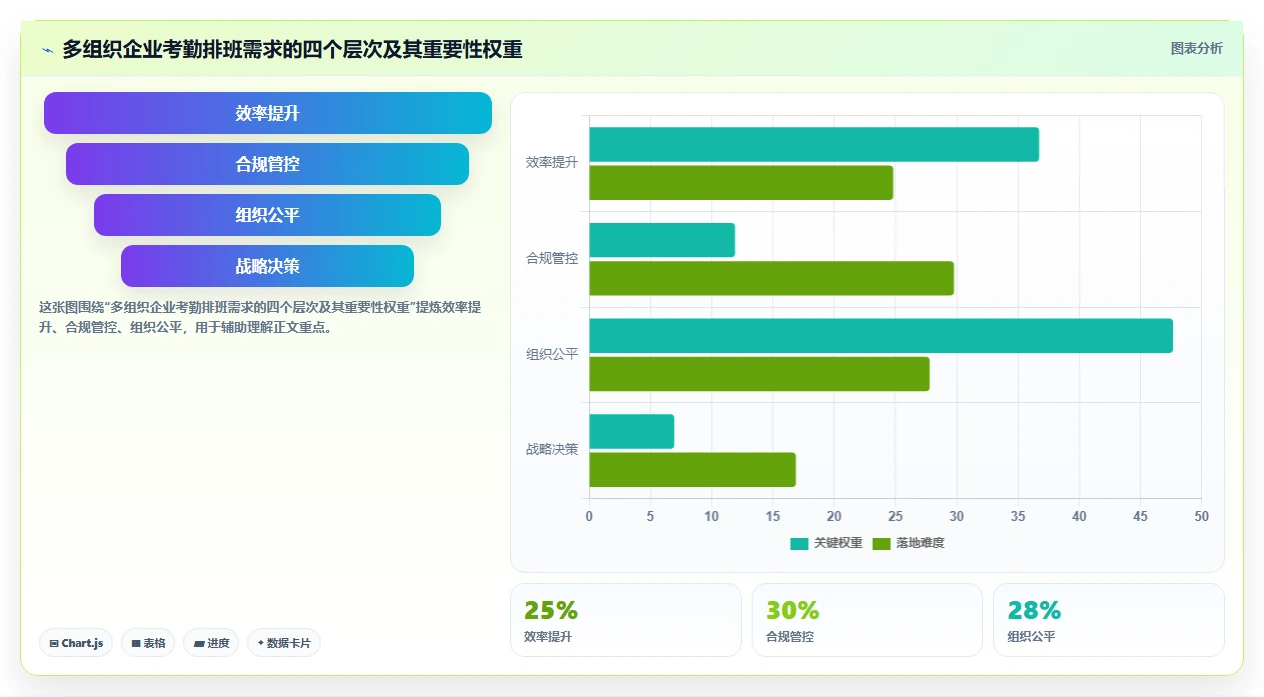Click the 组织公平 y-axis label

click(x=552, y=354)
